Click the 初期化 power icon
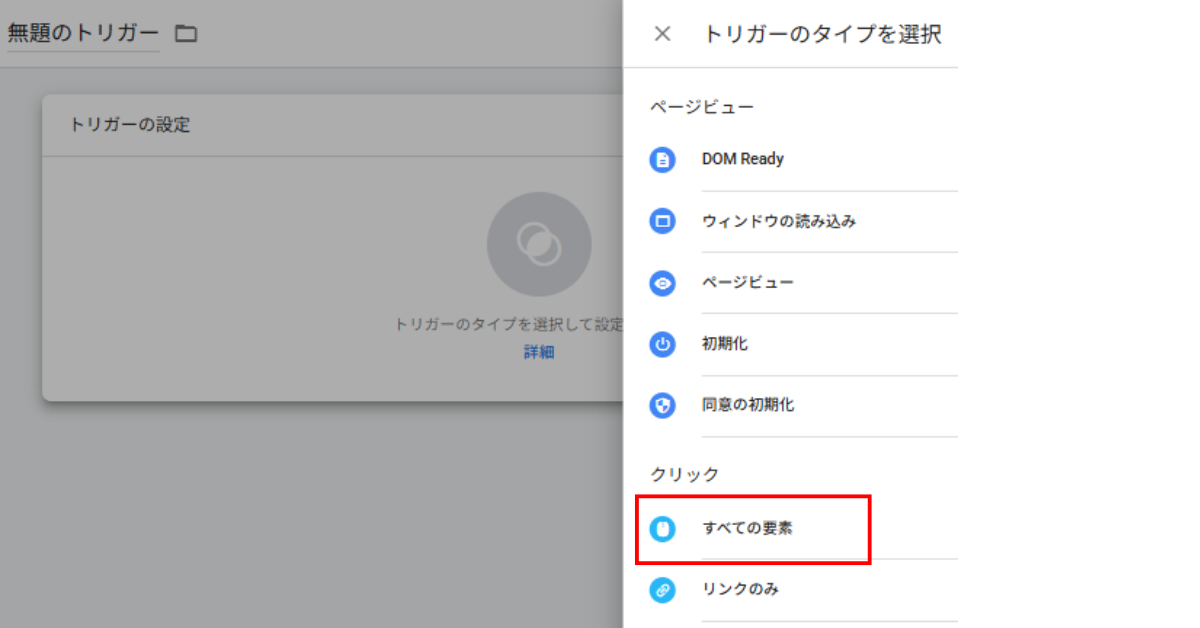The image size is (1200, 628). pos(662,345)
